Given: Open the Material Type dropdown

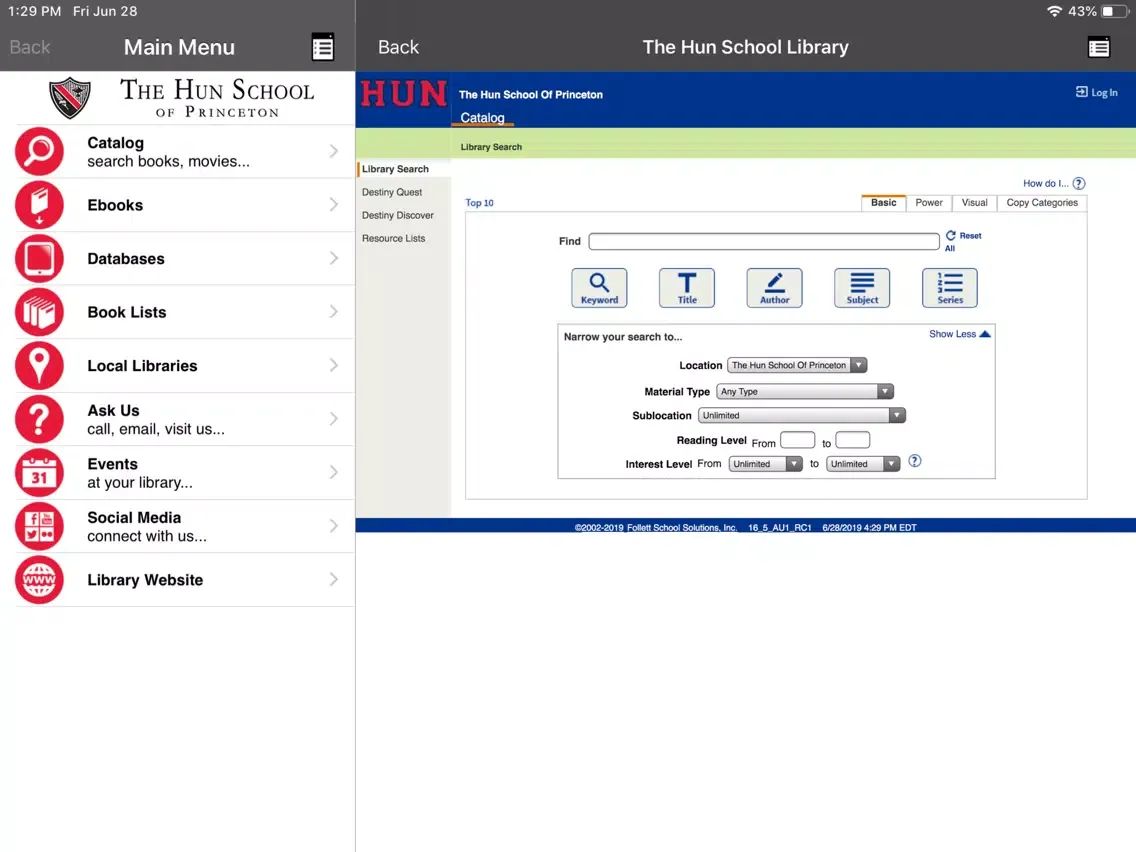Looking at the screenshot, I should click(804, 391).
